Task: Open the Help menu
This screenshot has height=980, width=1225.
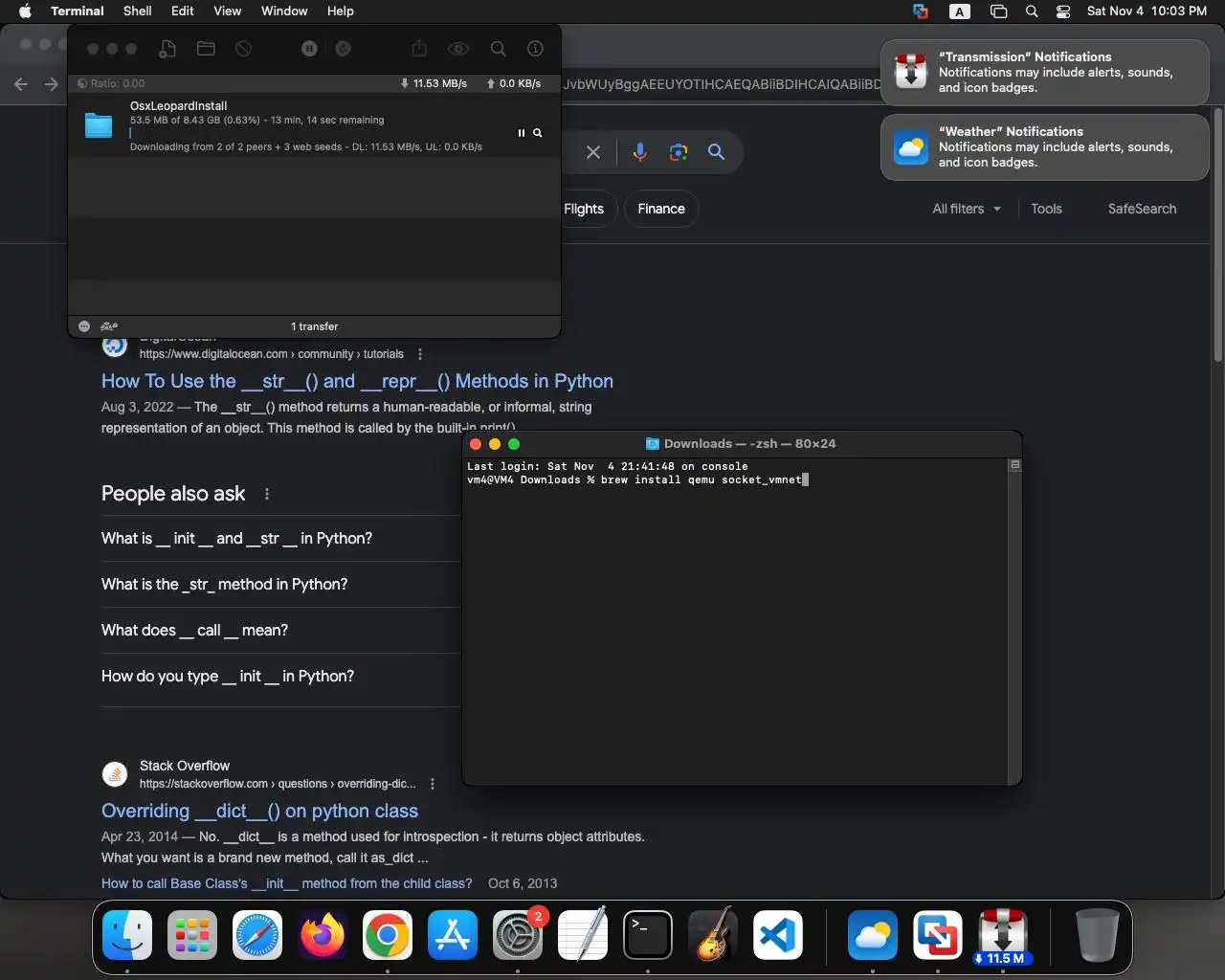Action: click(x=341, y=11)
